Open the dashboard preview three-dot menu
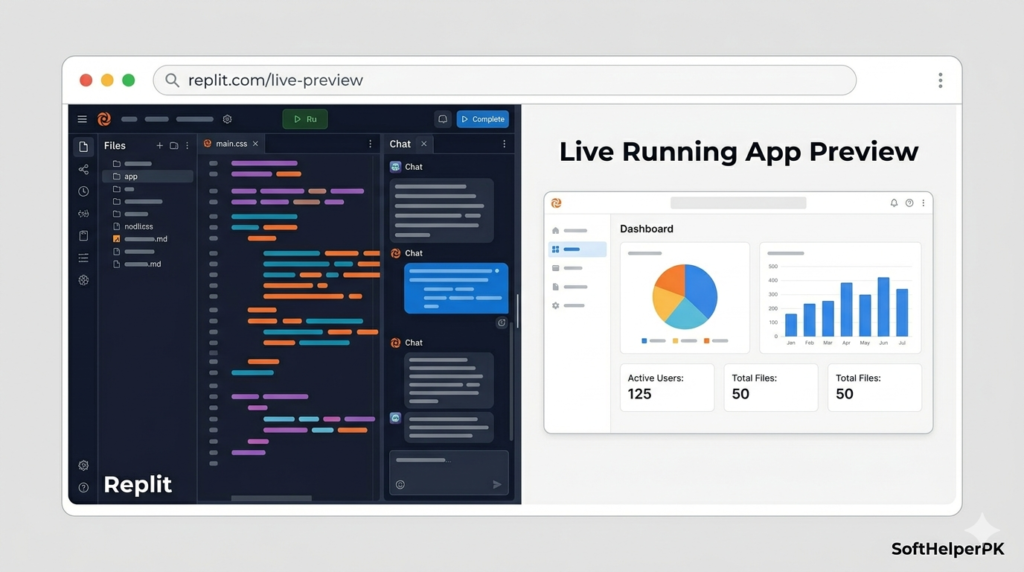 [923, 203]
